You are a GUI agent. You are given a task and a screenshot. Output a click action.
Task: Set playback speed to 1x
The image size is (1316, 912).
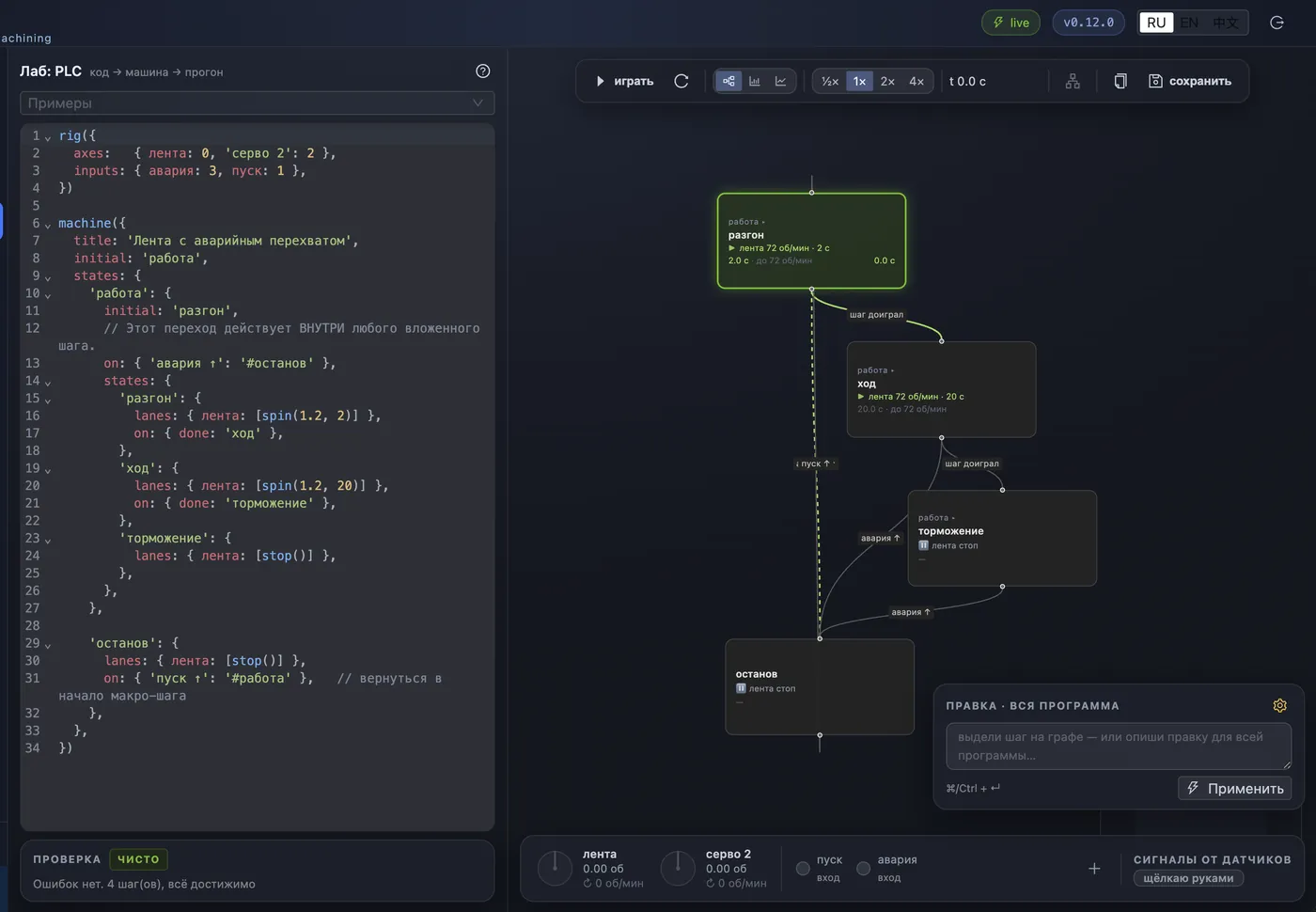click(x=859, y=81)
